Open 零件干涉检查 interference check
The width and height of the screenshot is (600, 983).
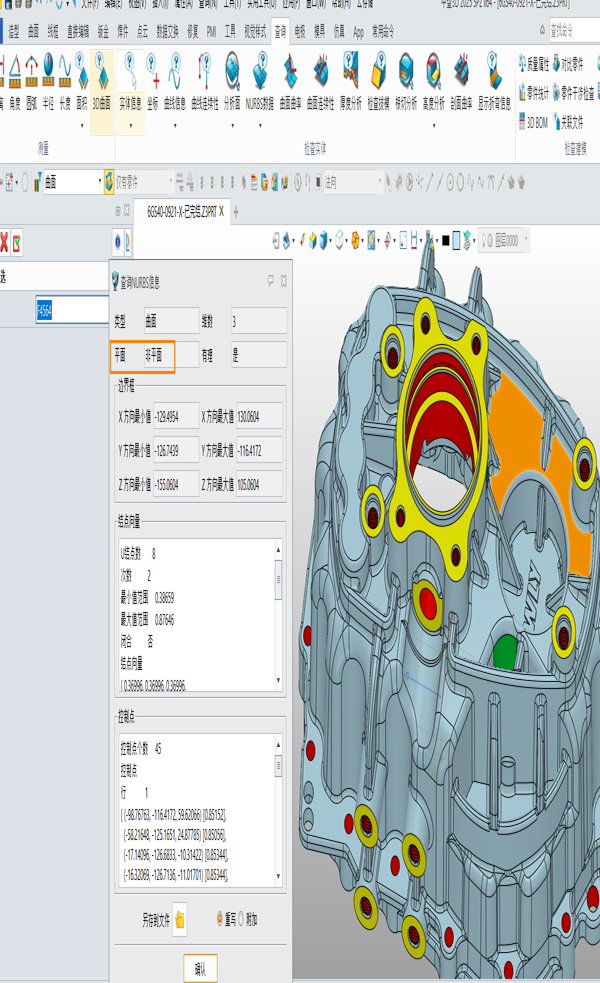pyautogui.click(x=574, y=93)
